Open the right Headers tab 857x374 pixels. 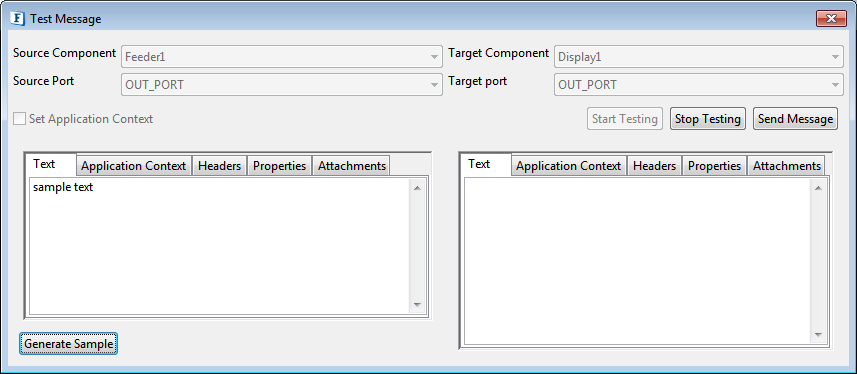click(655, 166)
